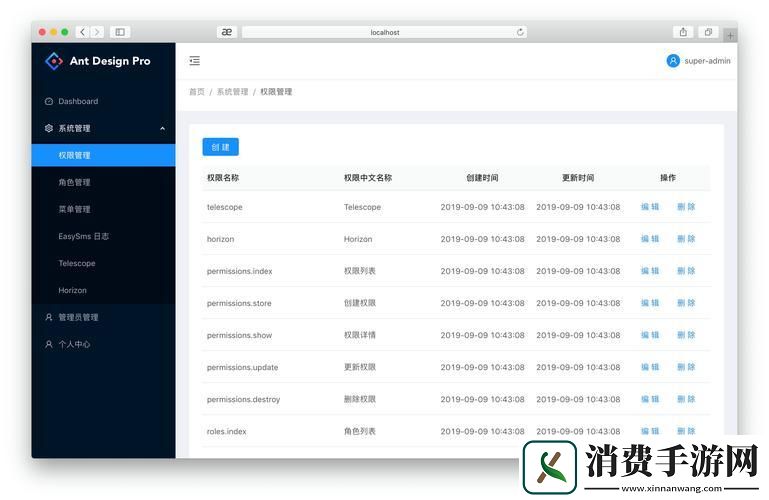Open 菜单管理 in the sidebar
The image size is (769, 500).
(x=103, y=209)
